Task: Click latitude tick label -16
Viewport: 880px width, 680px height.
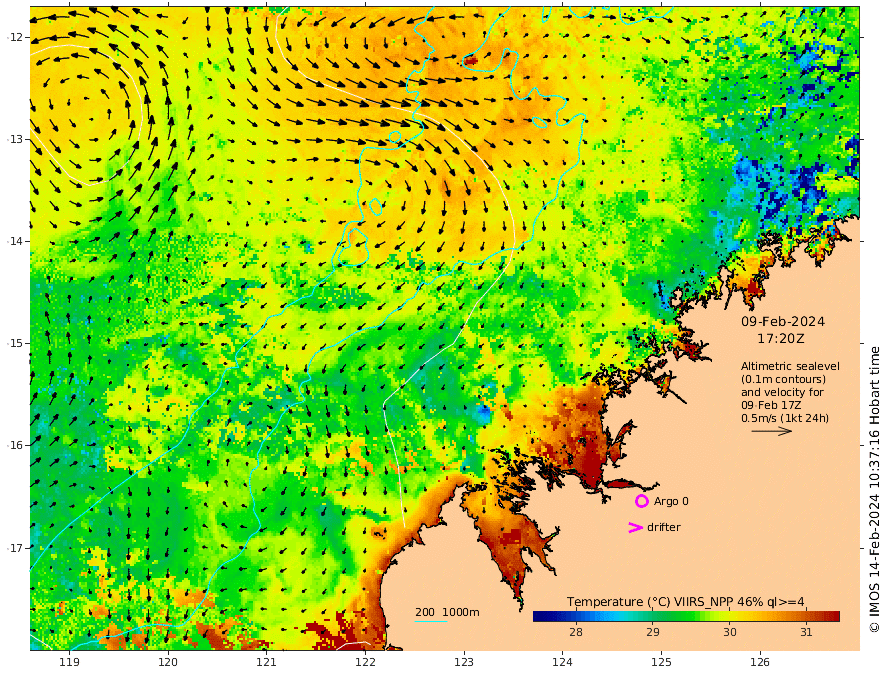Action: click(x=14, y=445)
